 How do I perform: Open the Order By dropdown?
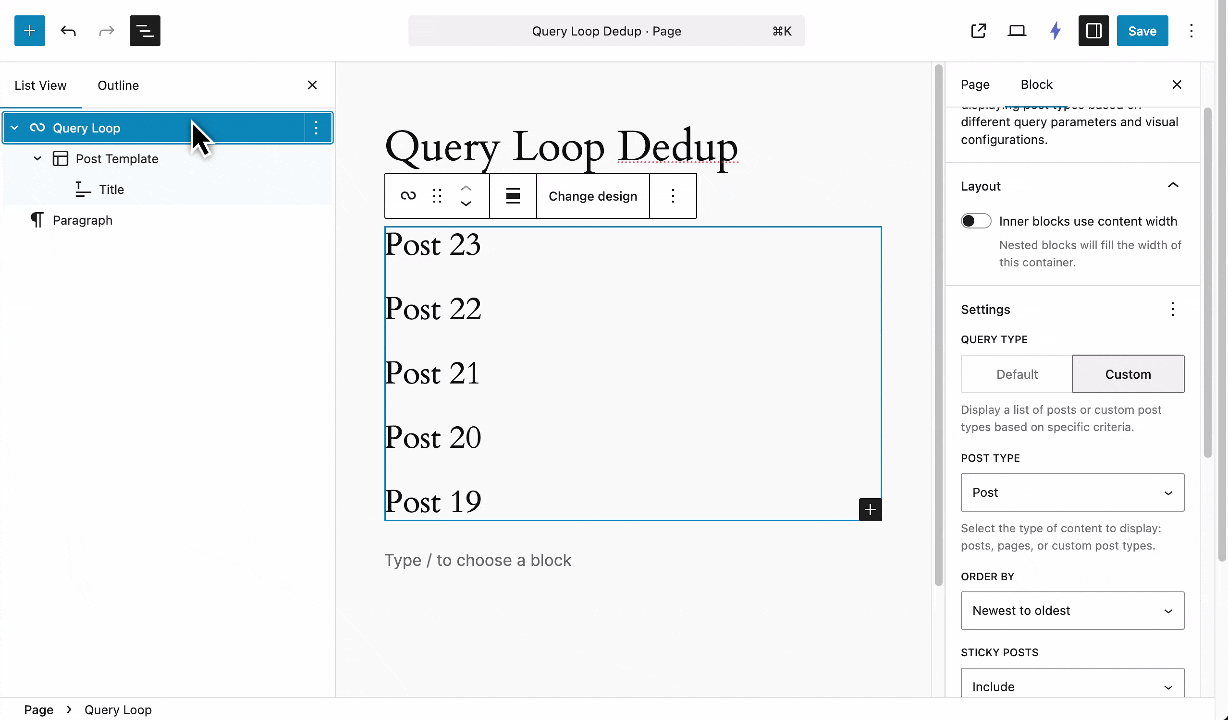(x=1073, y=610)
